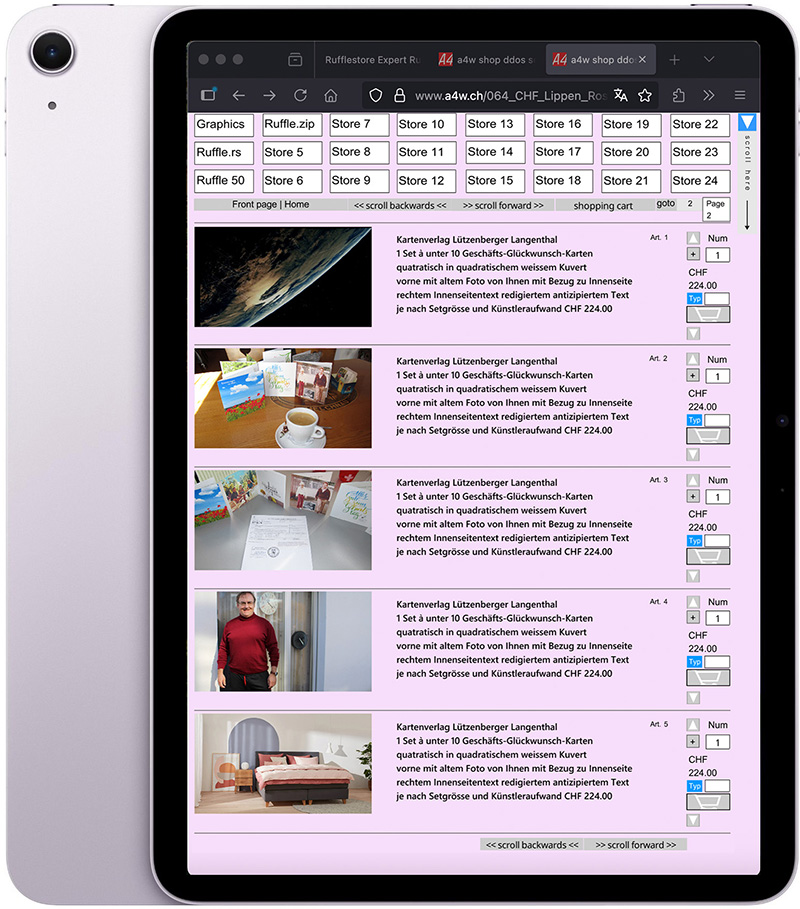Viewport: 800px width, 909px height.
Task: Open the shopping cart link
Action: pos(602,205)
